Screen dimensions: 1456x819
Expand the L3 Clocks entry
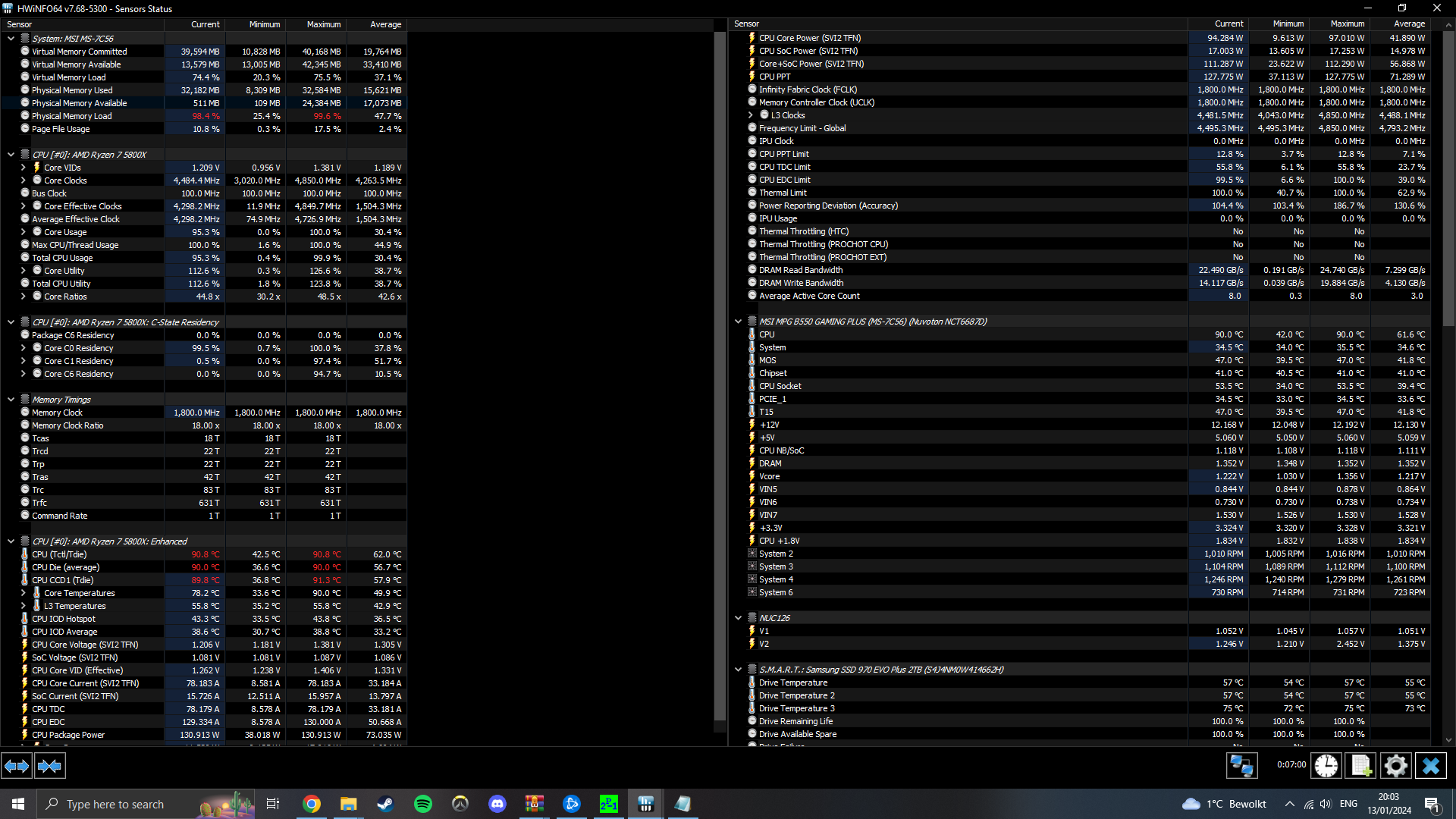point(751,115)
